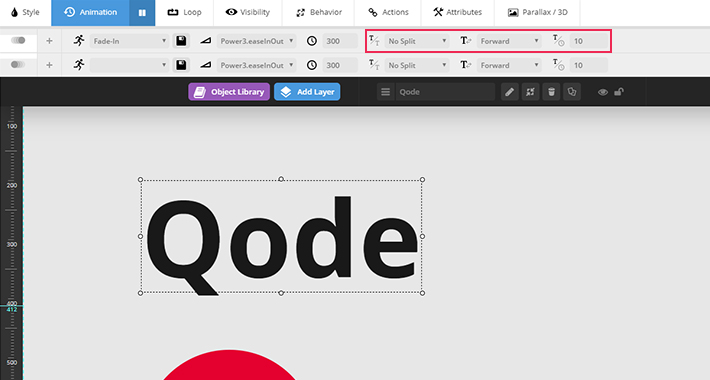Click the 300 duration field on second row
This screenshot has width=710, height=380.
click(340, 65)
